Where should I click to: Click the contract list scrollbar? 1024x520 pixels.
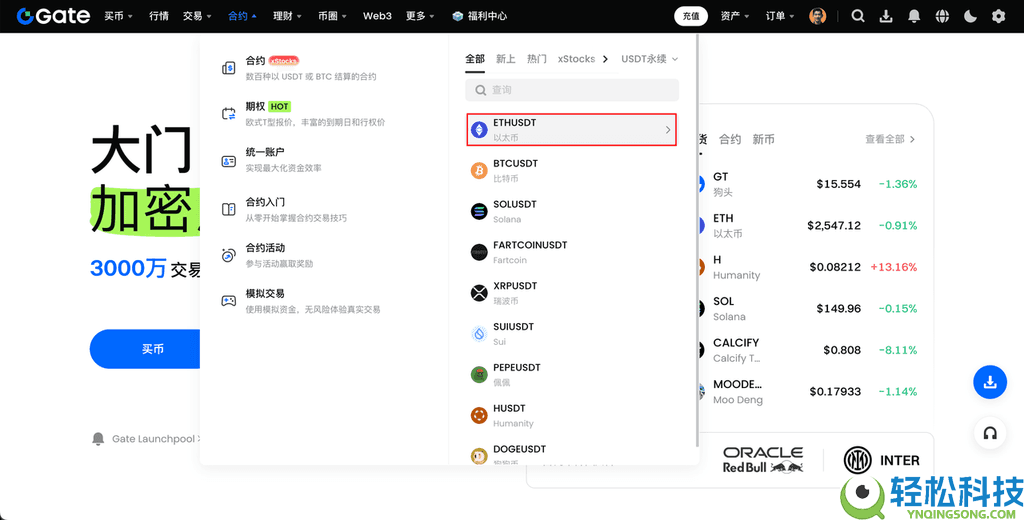coord(696,242)
